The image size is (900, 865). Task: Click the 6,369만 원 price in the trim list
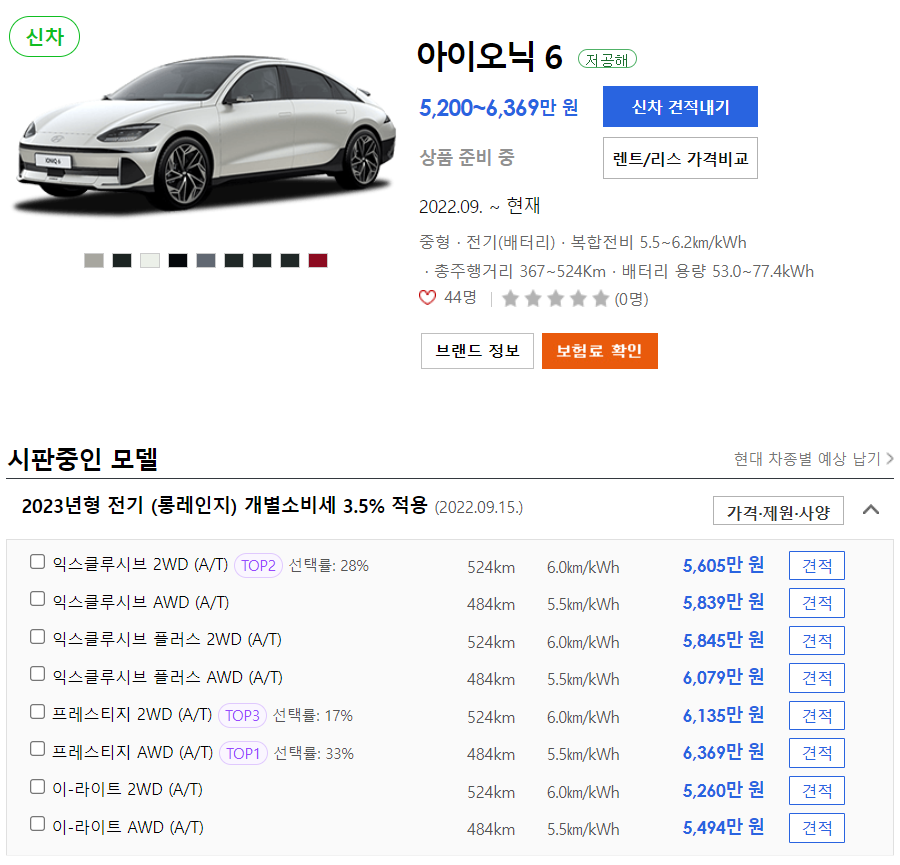(723, 752)
